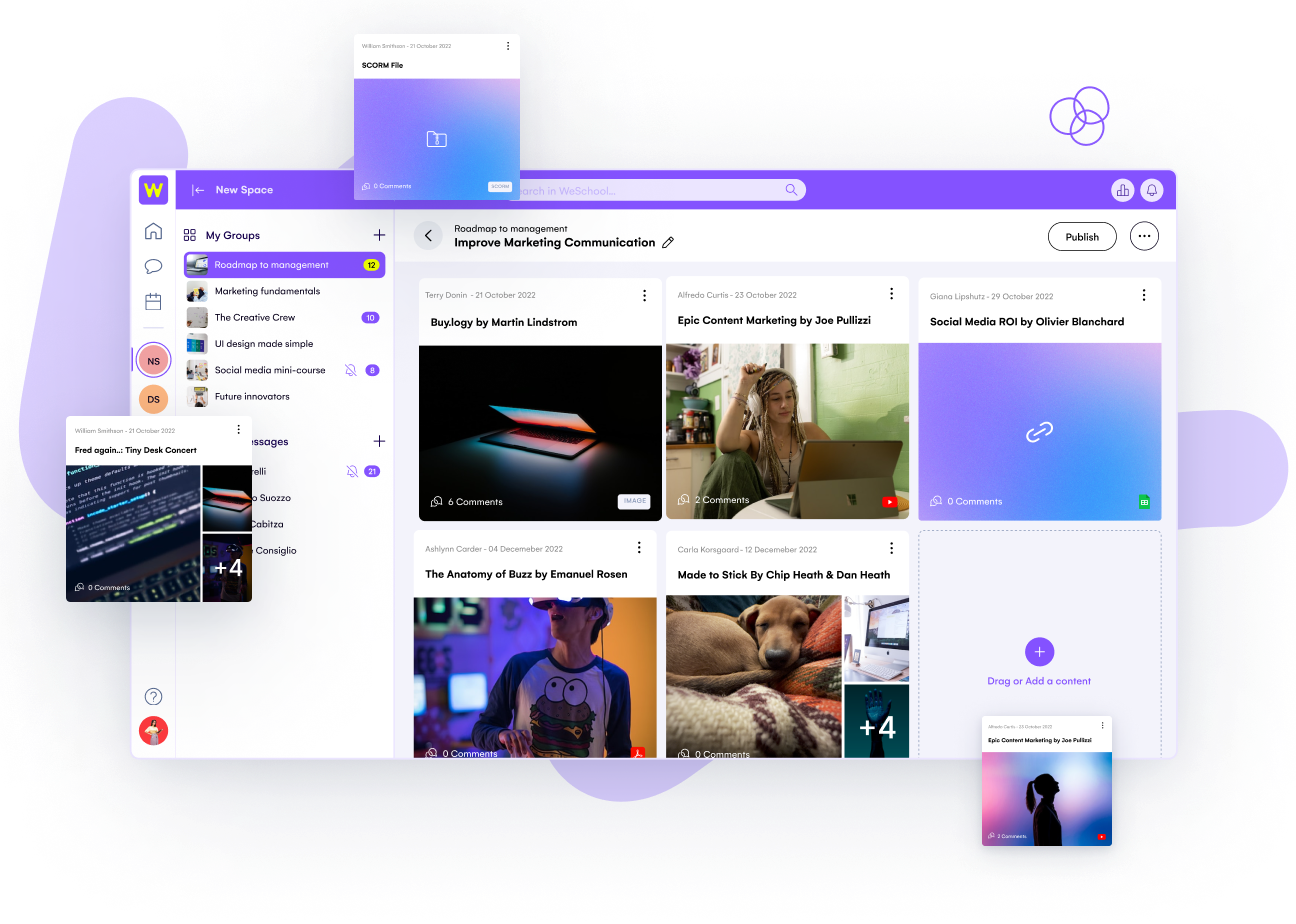Click the IMAGE tag on Buy.logy card
The height and width of the screenshot is (924, 1296).
634,501
